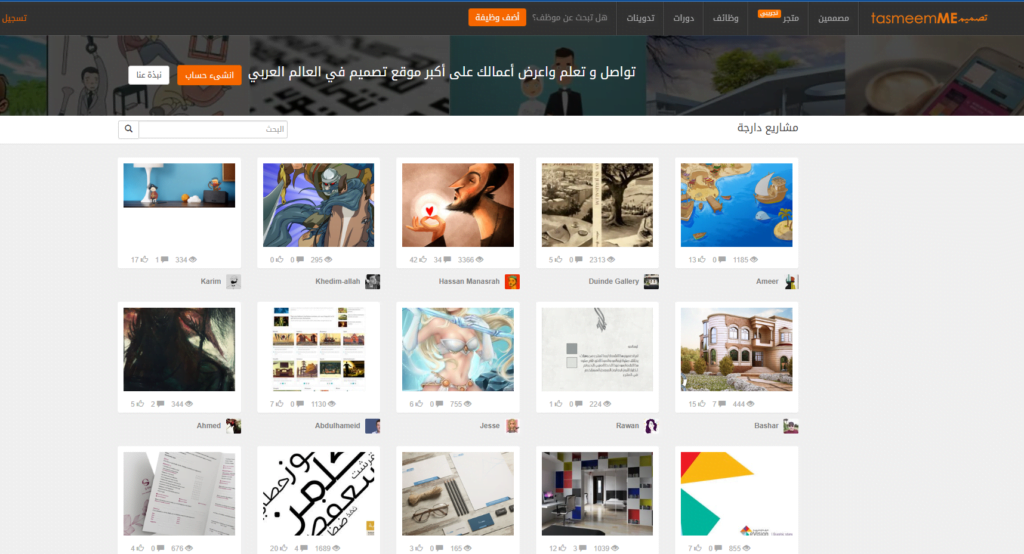Viewport: 1024px width, 554px height.
Task: Click the انشىء حساب button
Action: pos(209,75)
